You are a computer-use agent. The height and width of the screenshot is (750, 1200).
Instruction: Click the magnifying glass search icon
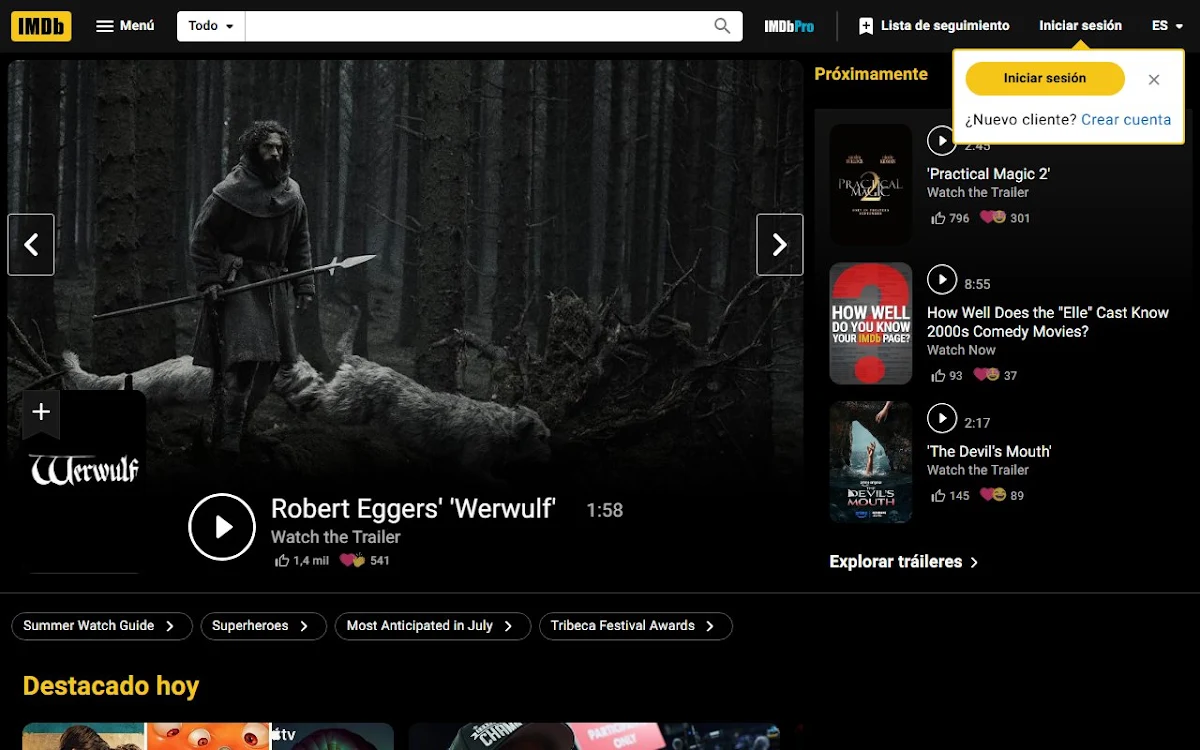722,26
